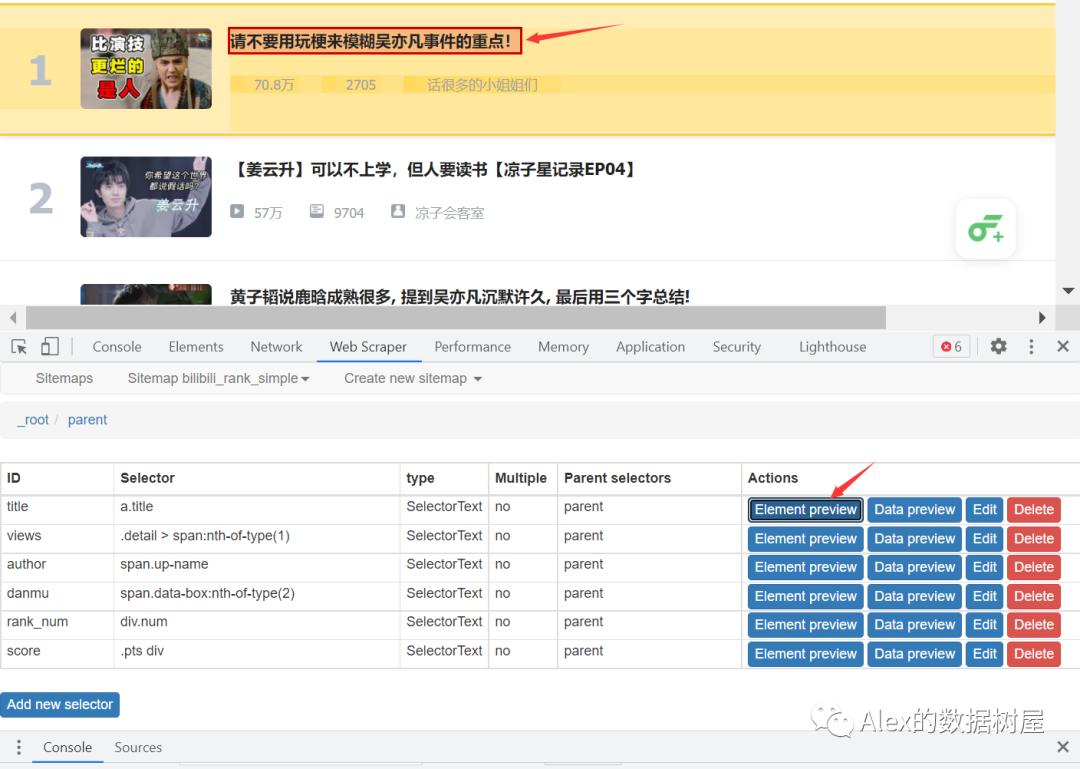The width and height of the screenshot is (1080, 769).
Task: Open the console drawer three-dot menu
Action: [18, 748]
